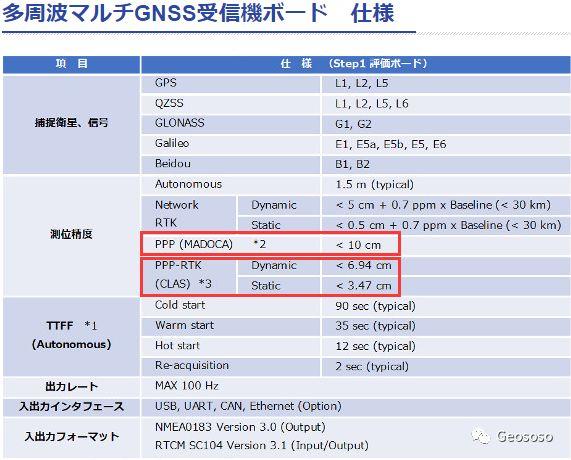Click the TTFF *1 (Autonomous) row label

tap(71, 336)
